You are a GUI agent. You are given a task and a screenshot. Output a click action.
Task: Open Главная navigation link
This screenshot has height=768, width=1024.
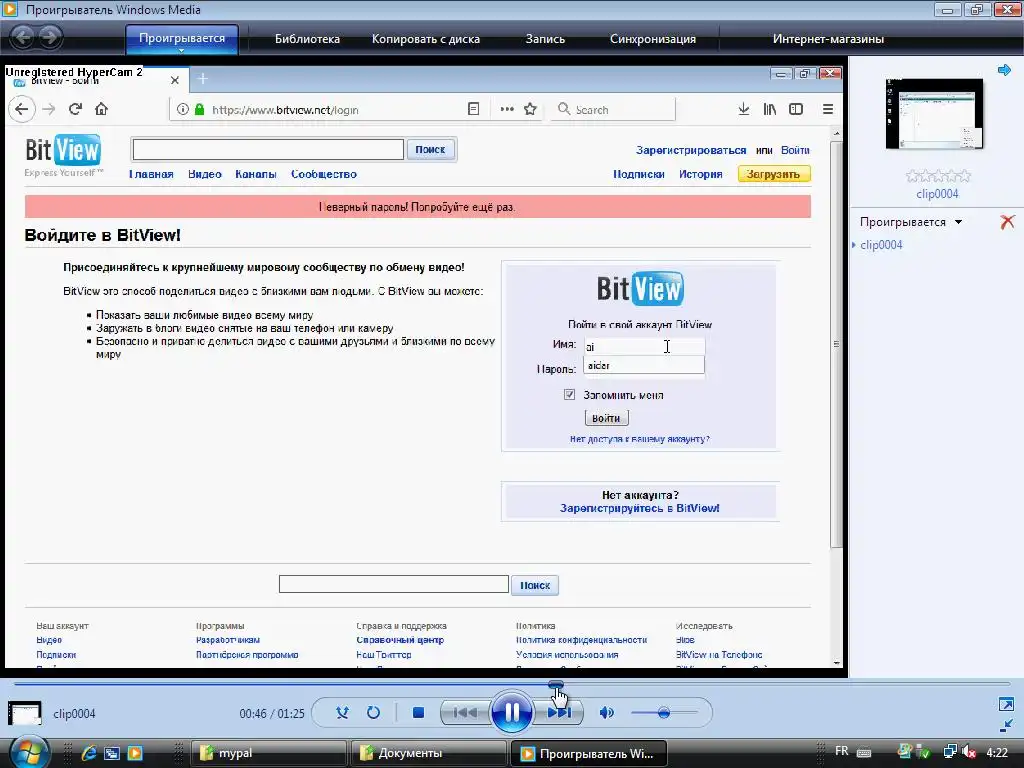coord(151,174)
